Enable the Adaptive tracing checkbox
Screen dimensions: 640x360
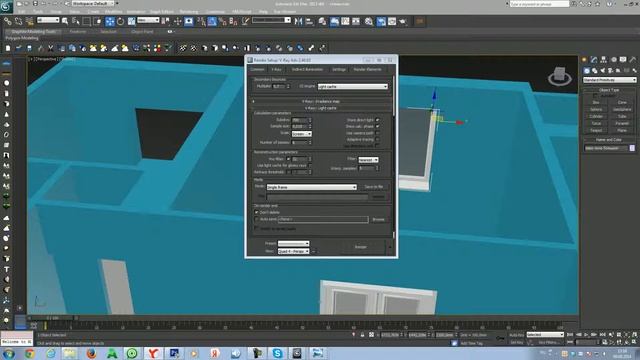click(x=378, y=140)
